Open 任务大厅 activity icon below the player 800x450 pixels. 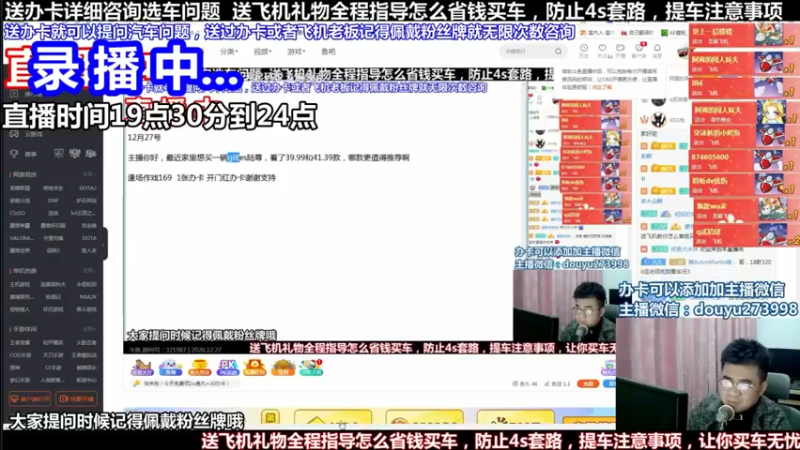tap(142, 367)
